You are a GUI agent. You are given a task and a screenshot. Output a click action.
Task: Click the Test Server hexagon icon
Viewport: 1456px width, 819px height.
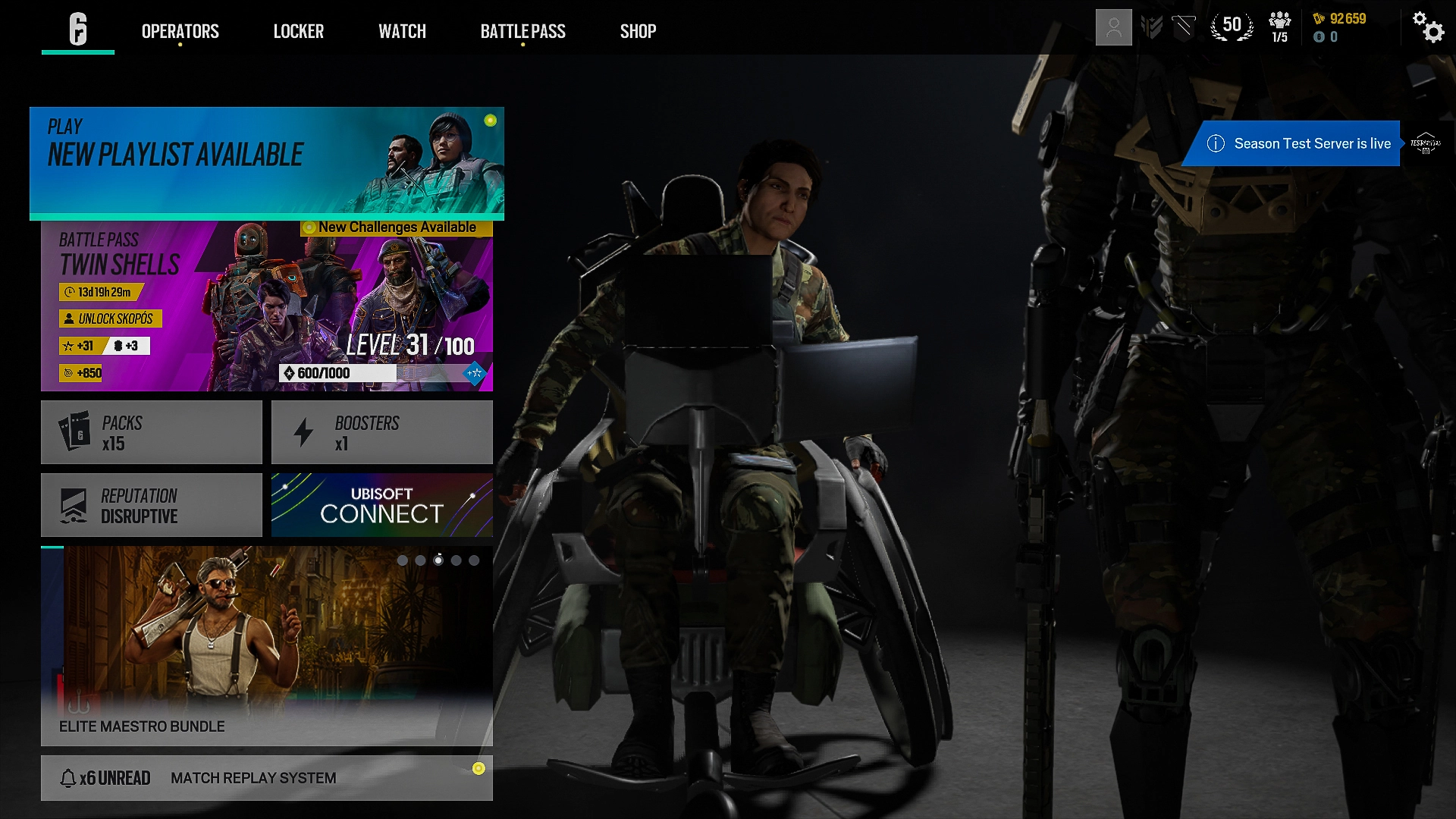1426,143
